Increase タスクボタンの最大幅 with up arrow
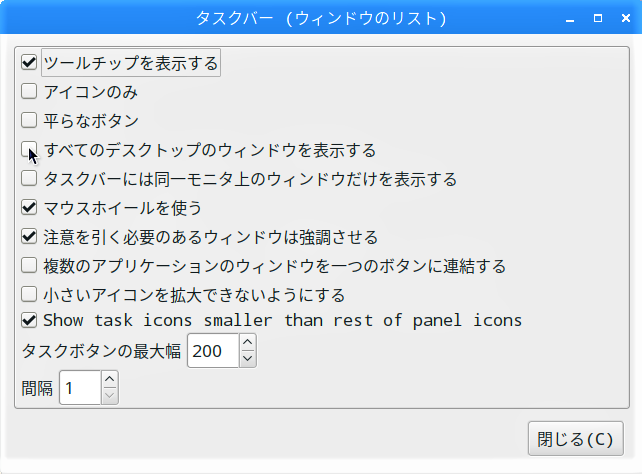The image size is (642, 474). pos(248,343)
